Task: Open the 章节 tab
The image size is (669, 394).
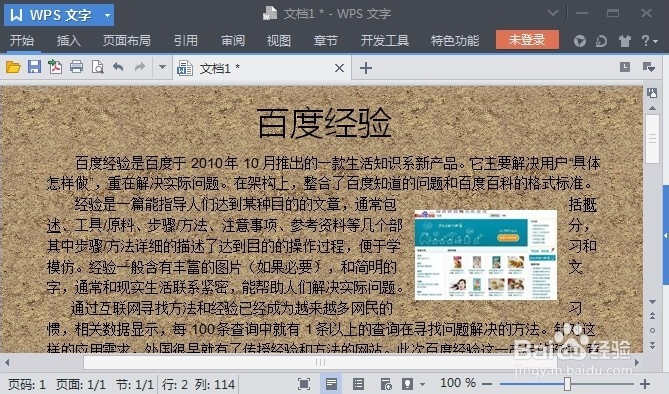Action: pos(326,41)
